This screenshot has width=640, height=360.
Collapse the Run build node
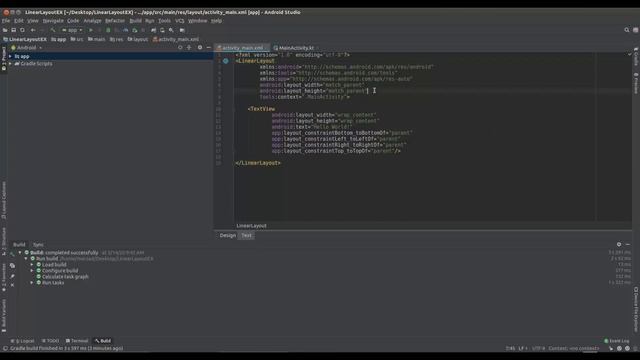tap(26, 259)
